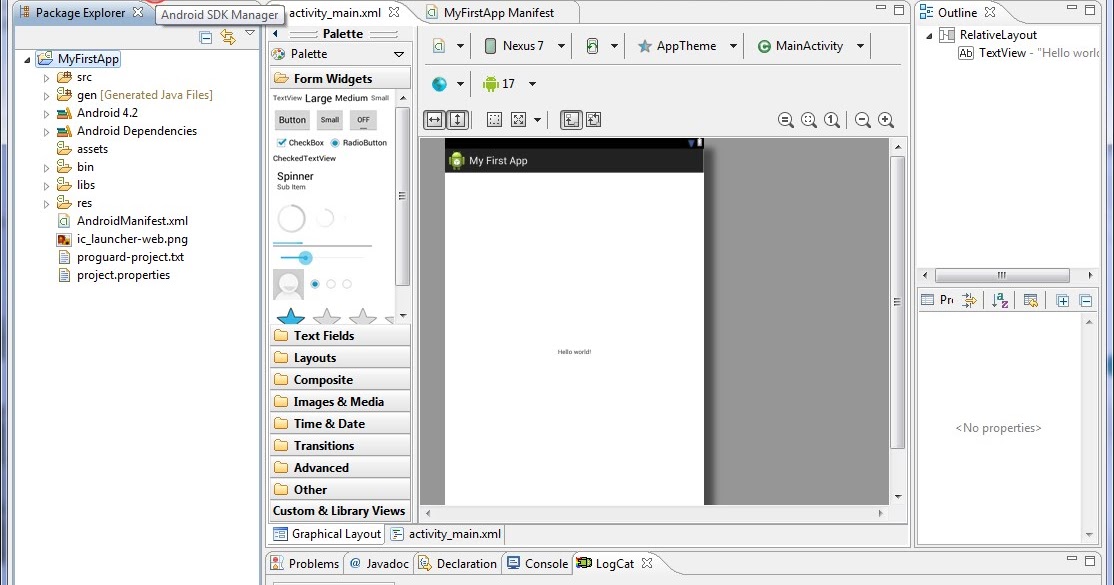
Task: Open Package Explorer view menu triangle
Action: [x=250, y=33]
